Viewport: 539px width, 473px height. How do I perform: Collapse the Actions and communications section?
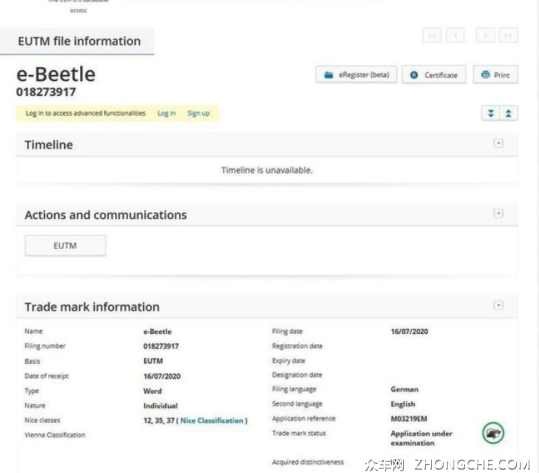(x=498, y=213)
